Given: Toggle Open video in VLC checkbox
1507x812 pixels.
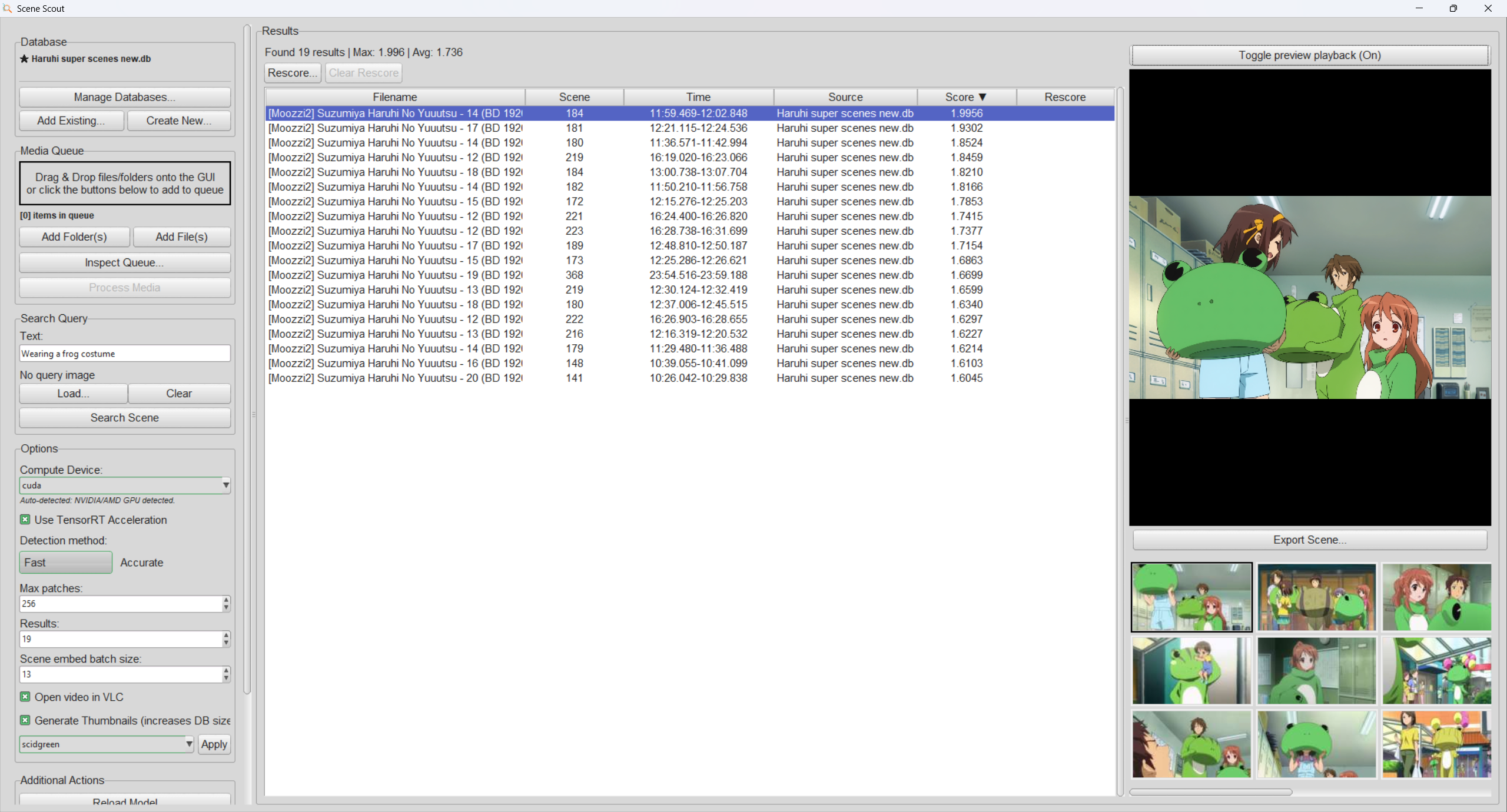Looking at the screenshot, I should coord(25,697).
